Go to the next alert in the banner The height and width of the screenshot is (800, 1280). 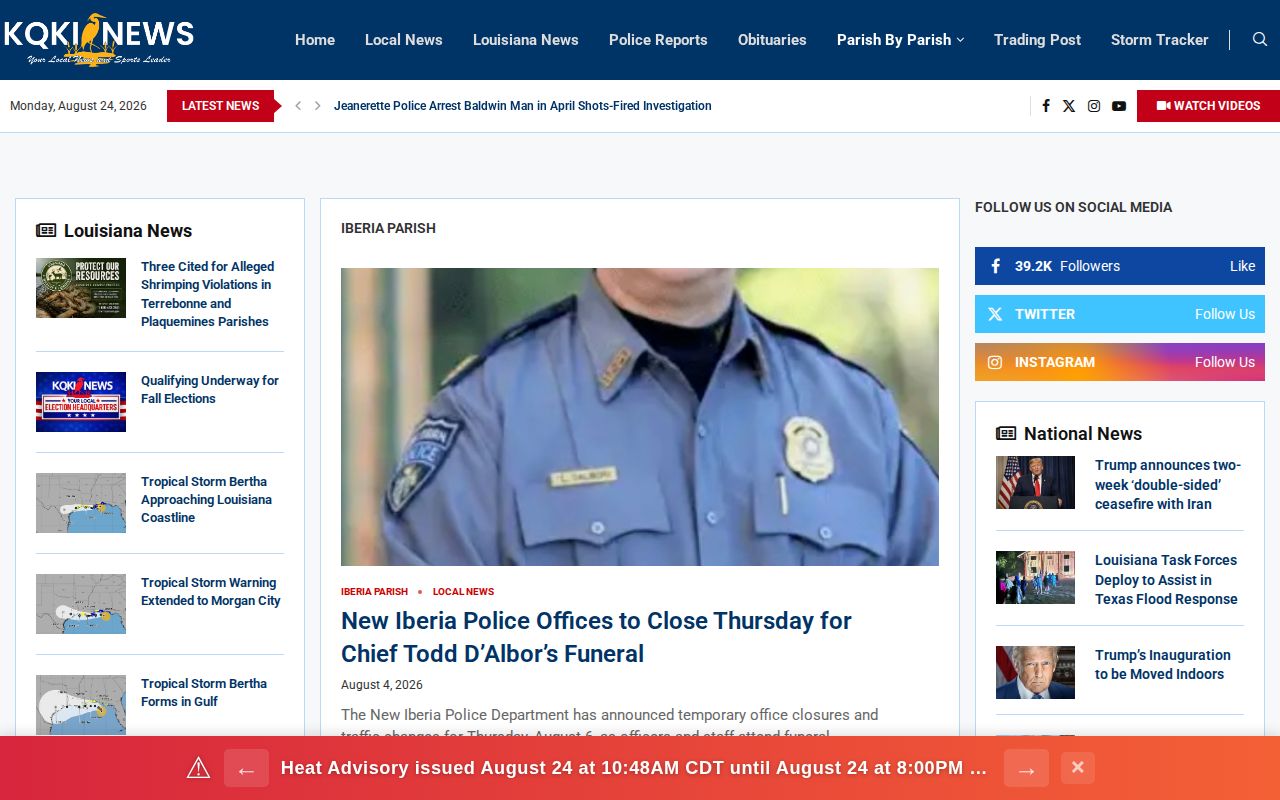1026,768
